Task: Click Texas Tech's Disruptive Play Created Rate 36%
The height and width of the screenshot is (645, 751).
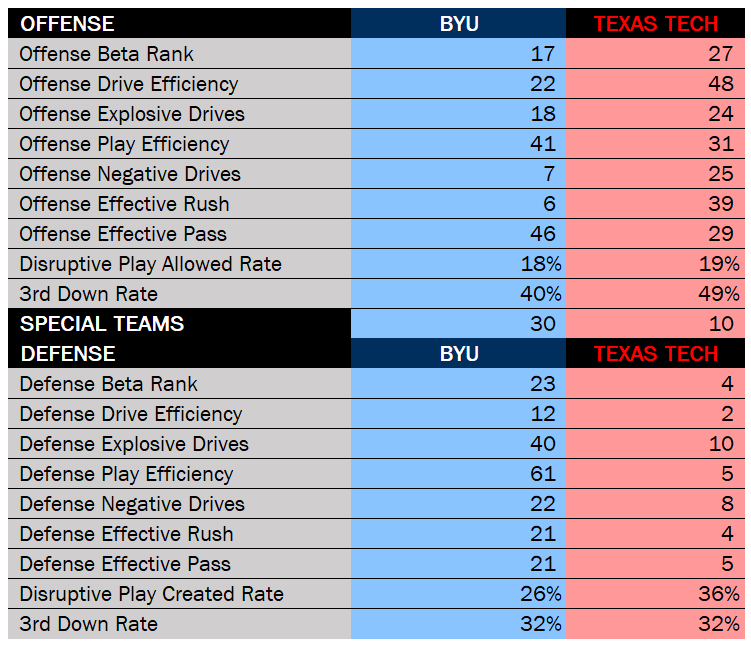Action: click(717, 594)
